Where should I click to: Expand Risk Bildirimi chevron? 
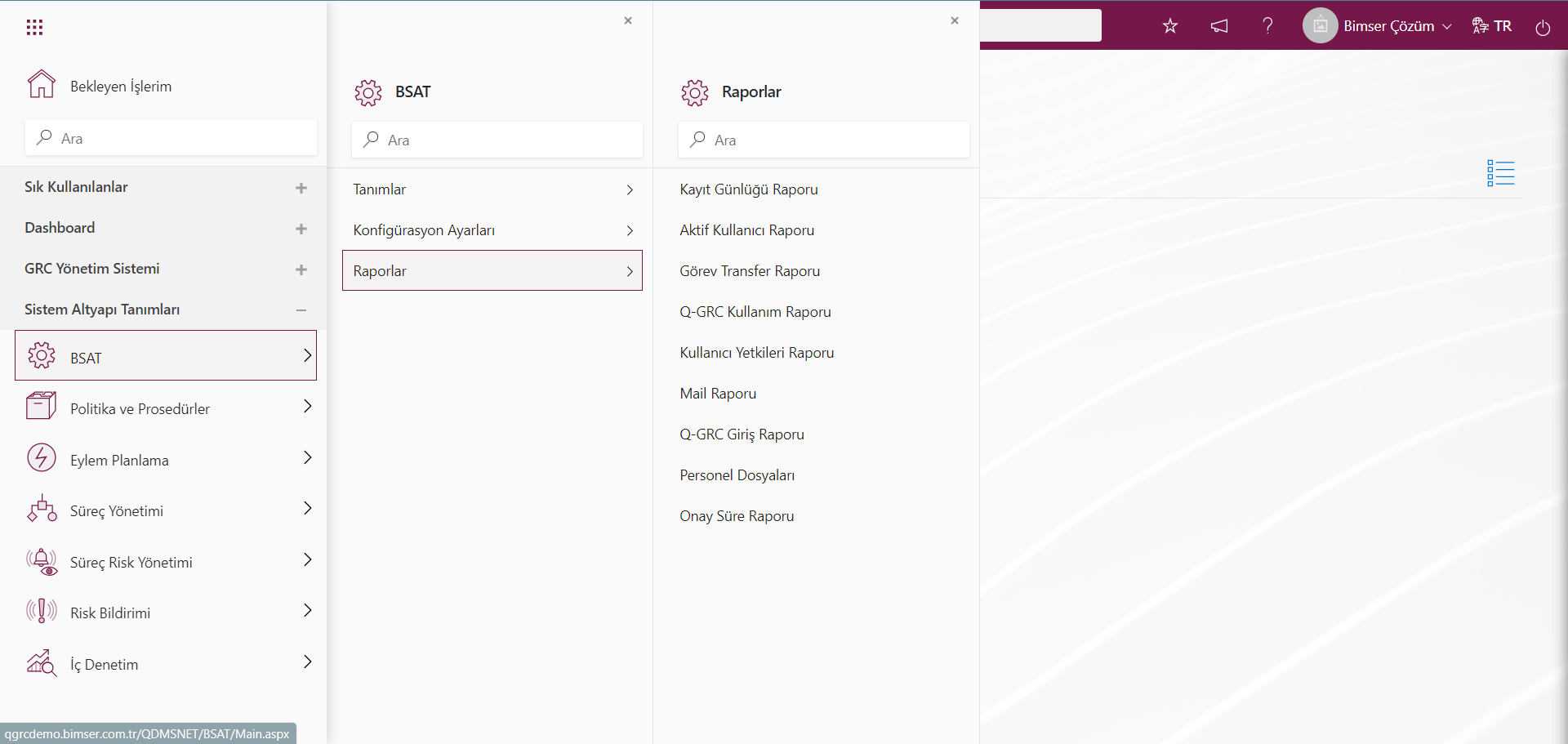(x=308, y=610)
